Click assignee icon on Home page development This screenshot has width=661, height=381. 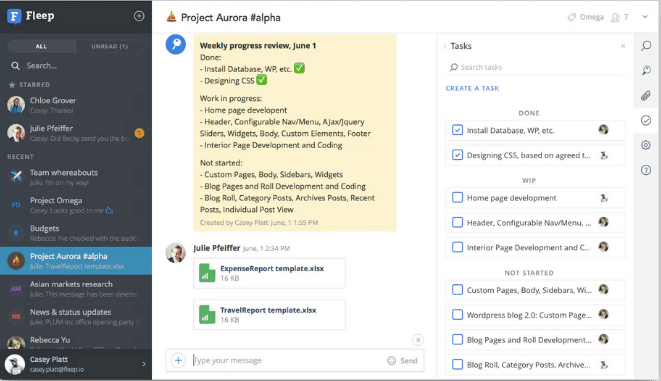click(x=604, y=198)
